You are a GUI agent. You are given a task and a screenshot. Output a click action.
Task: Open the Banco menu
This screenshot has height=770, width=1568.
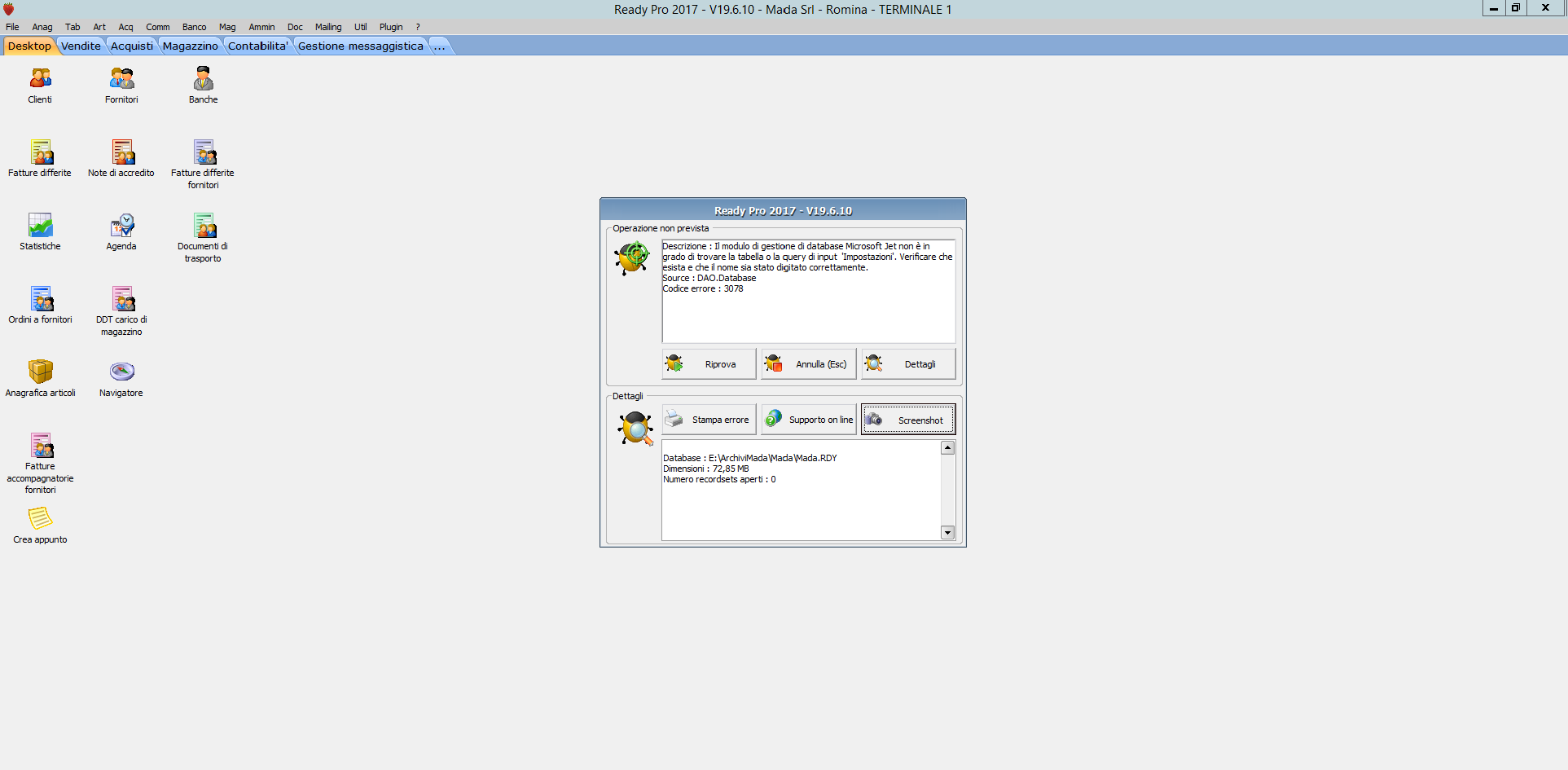click(194, 27)
